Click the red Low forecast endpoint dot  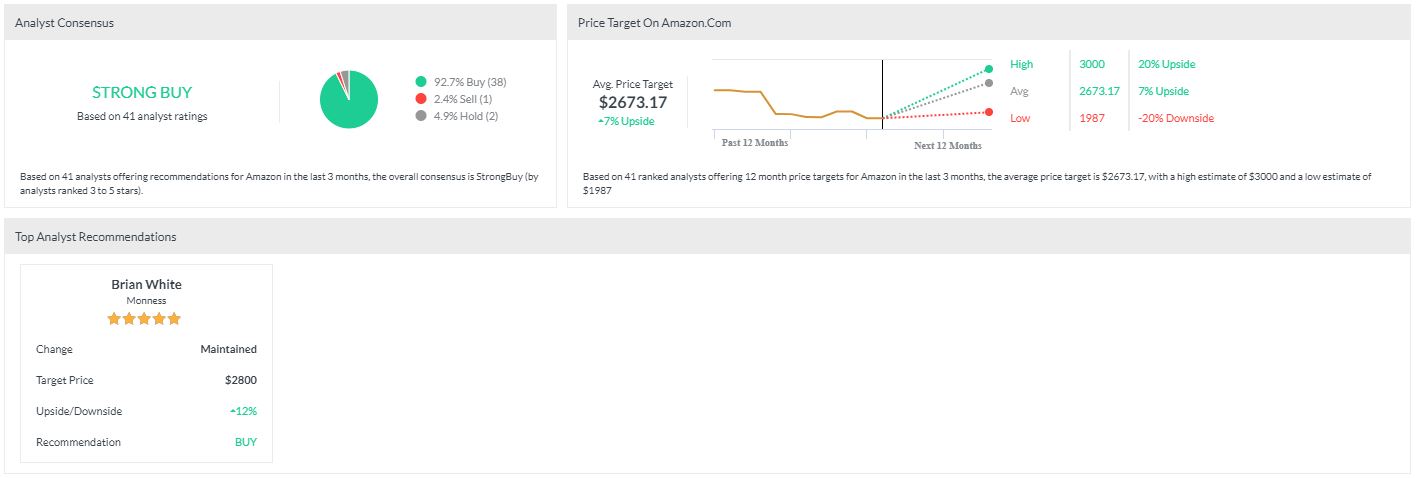(x=989, y=112)
